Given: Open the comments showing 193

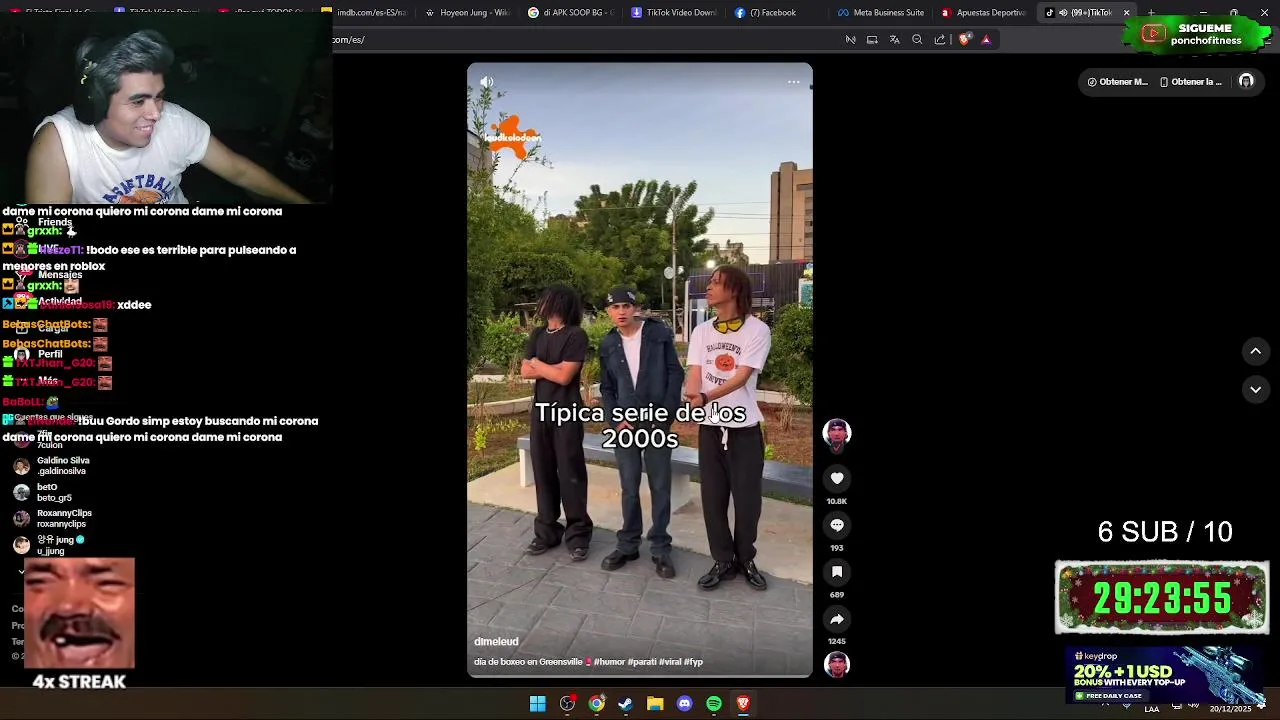Looking at the screenshot, I should tap(837, 526).
